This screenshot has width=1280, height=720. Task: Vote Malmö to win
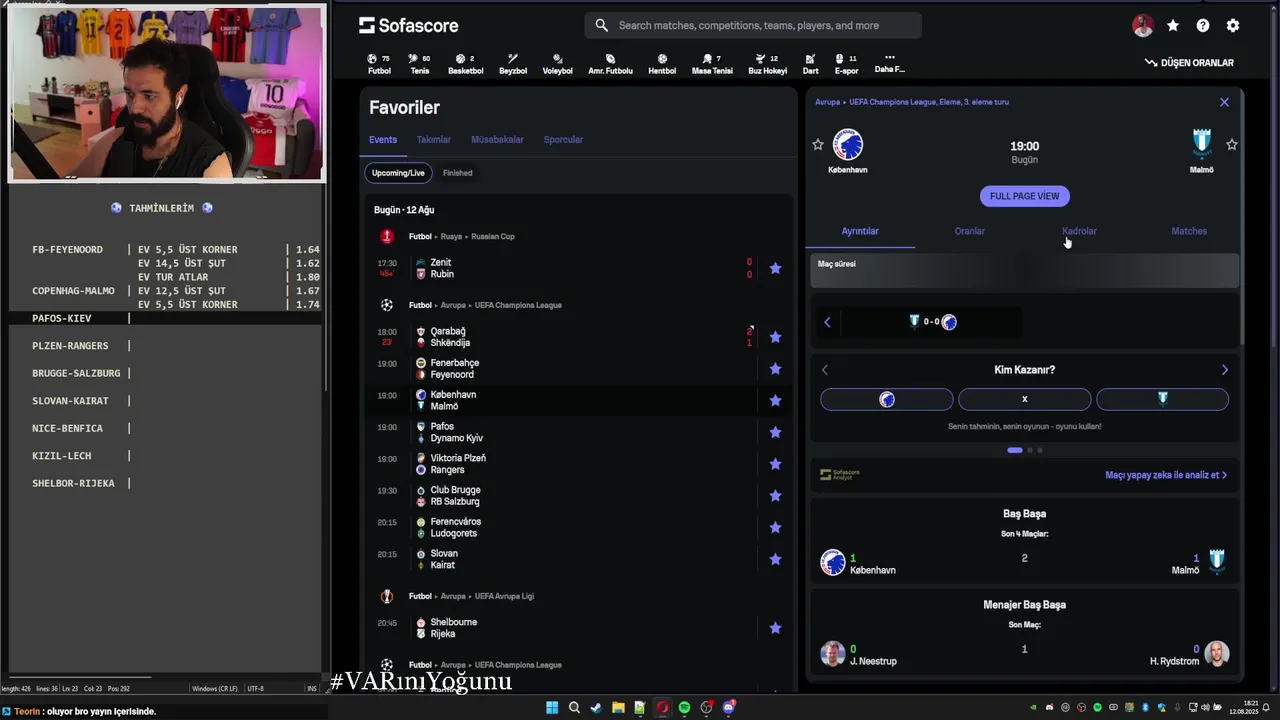[1162, 399]
